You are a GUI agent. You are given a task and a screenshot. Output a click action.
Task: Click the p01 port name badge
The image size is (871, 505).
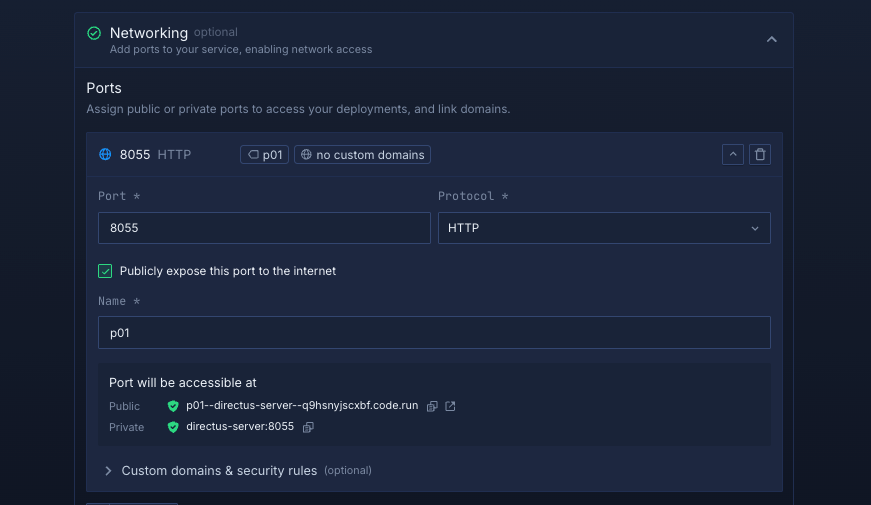click(265, 155)
